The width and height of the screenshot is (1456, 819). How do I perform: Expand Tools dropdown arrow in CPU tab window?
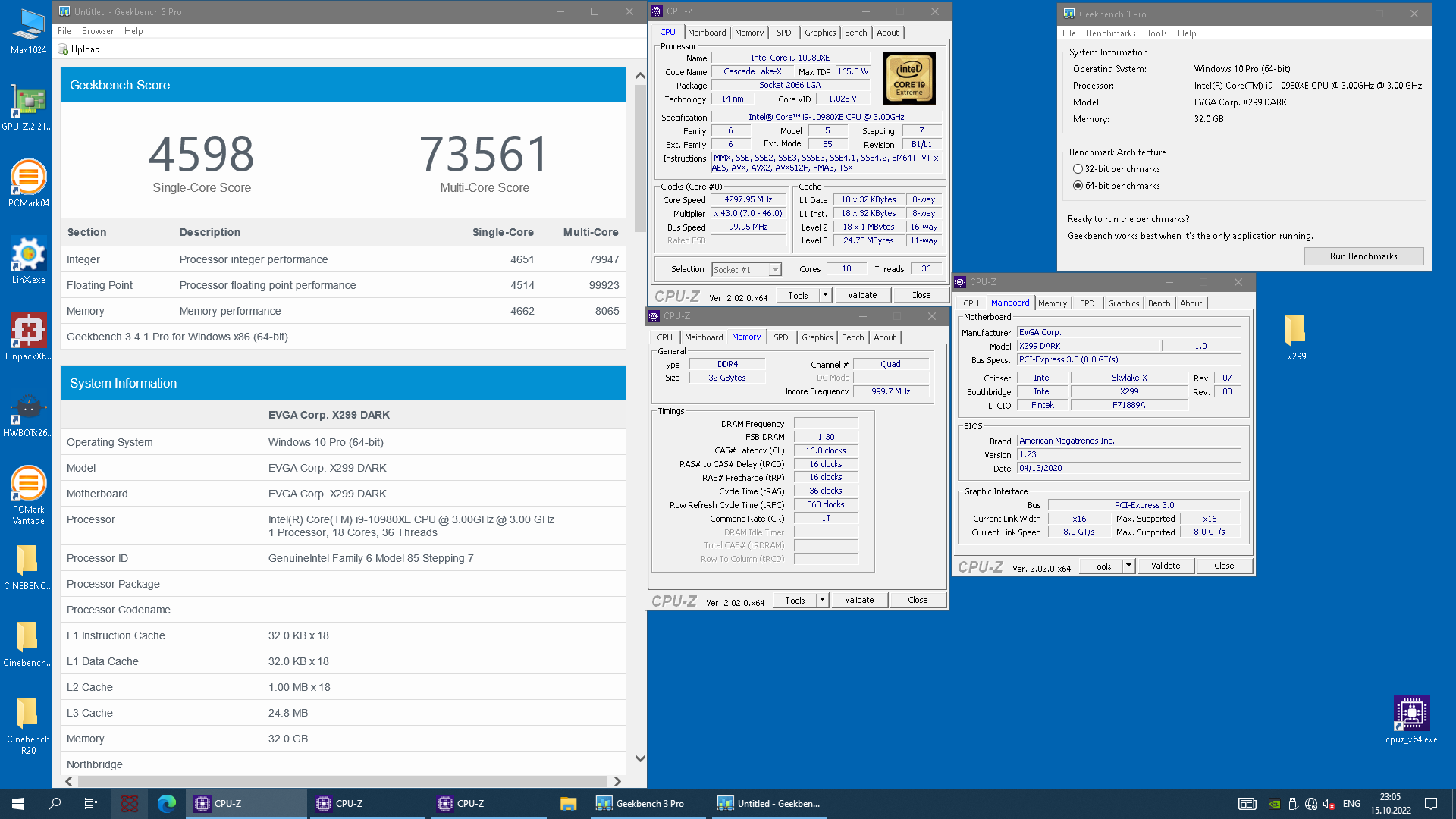[825, 295]
